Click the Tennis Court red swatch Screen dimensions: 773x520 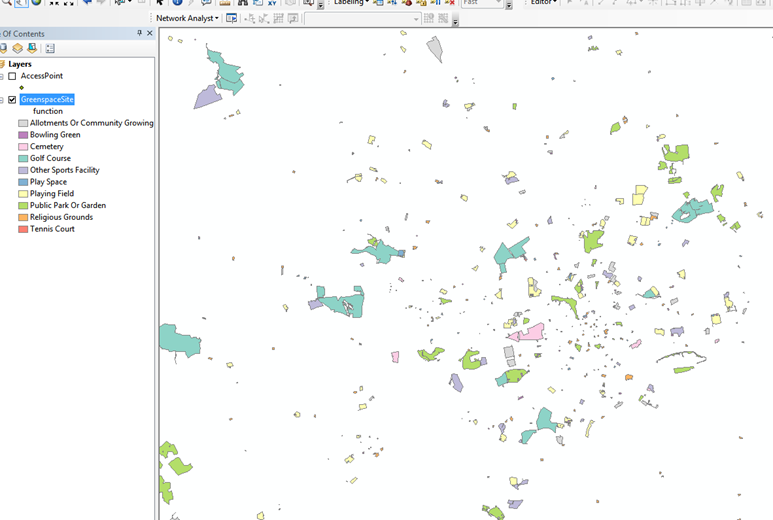(x=23, y=229)
